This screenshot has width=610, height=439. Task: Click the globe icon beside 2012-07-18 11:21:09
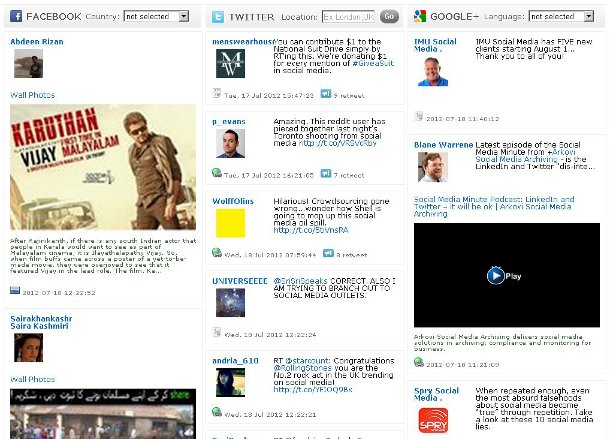coord(419,362)
